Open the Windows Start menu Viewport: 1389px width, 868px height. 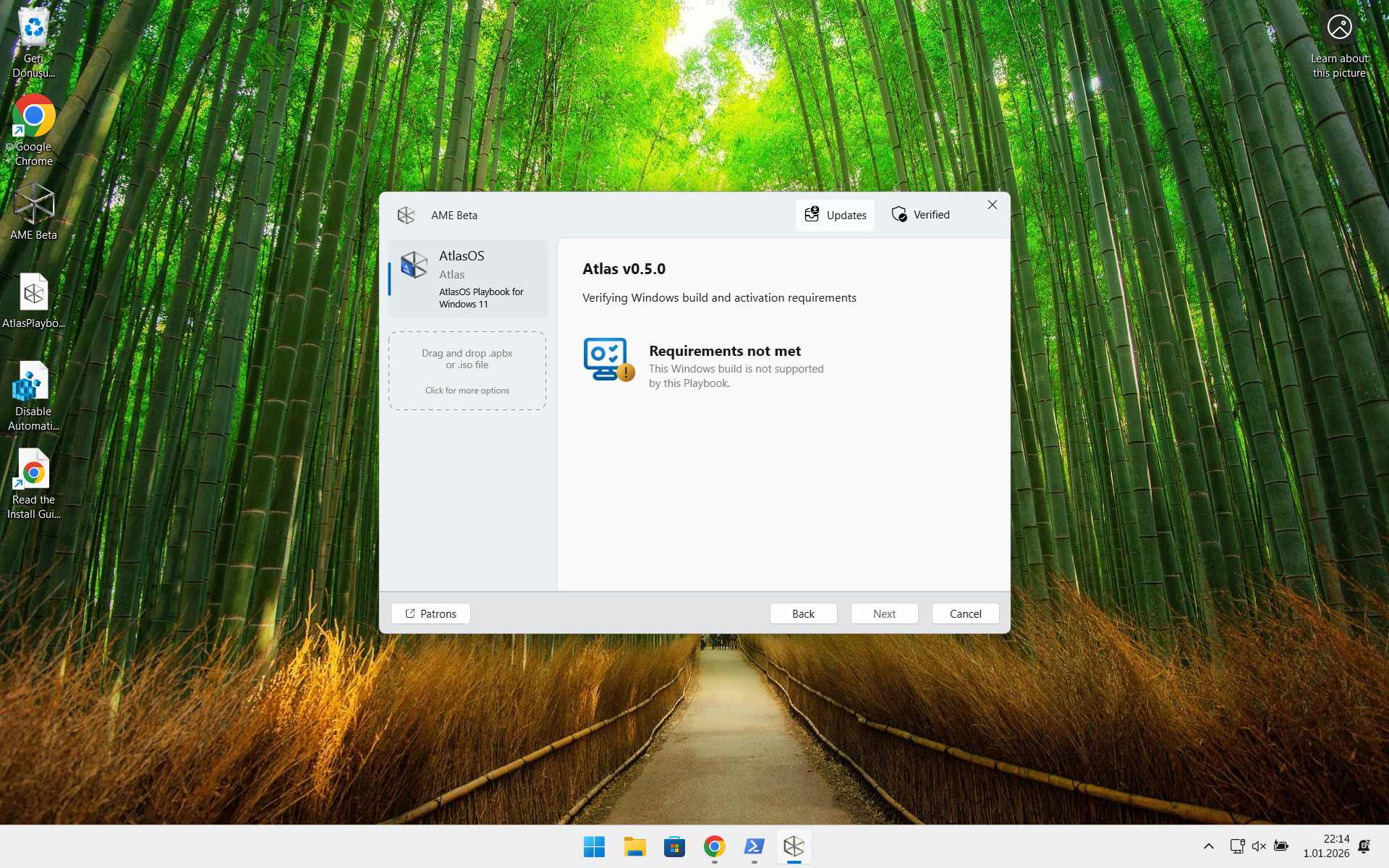coord(594,846)
